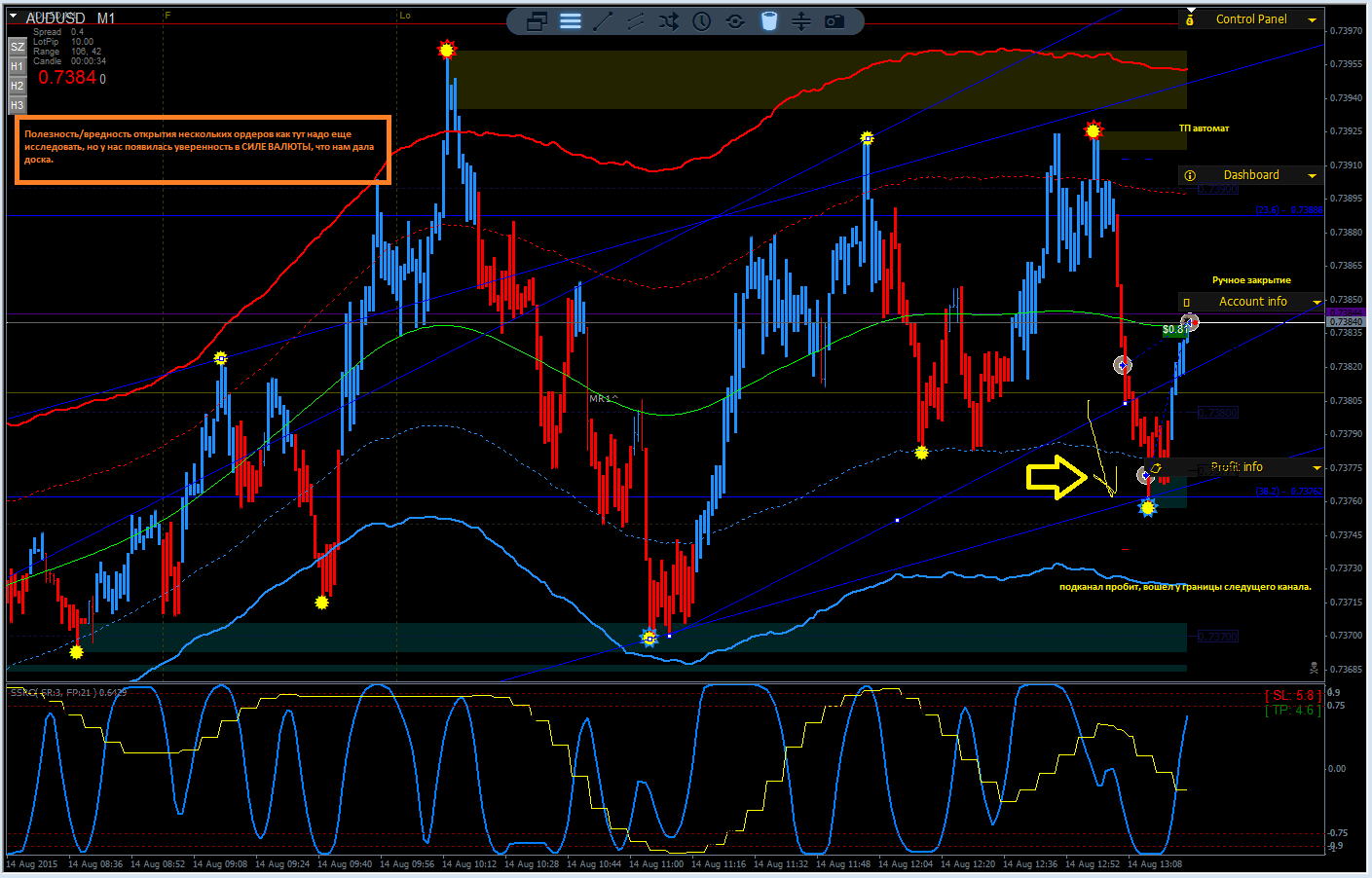Click the 0.73800 level price tag
This screenshot has height=878, width=1372.
1217,413
